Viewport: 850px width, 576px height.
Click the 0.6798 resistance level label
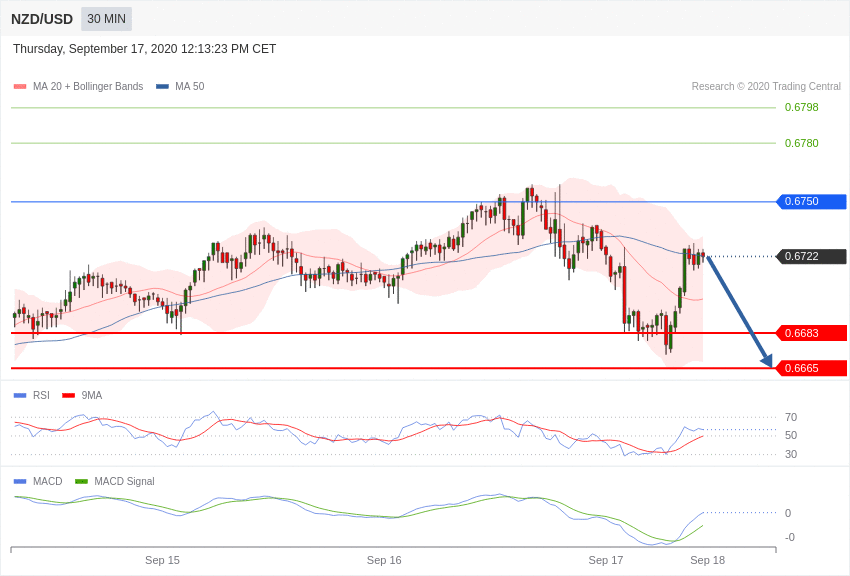pos(801,107)
